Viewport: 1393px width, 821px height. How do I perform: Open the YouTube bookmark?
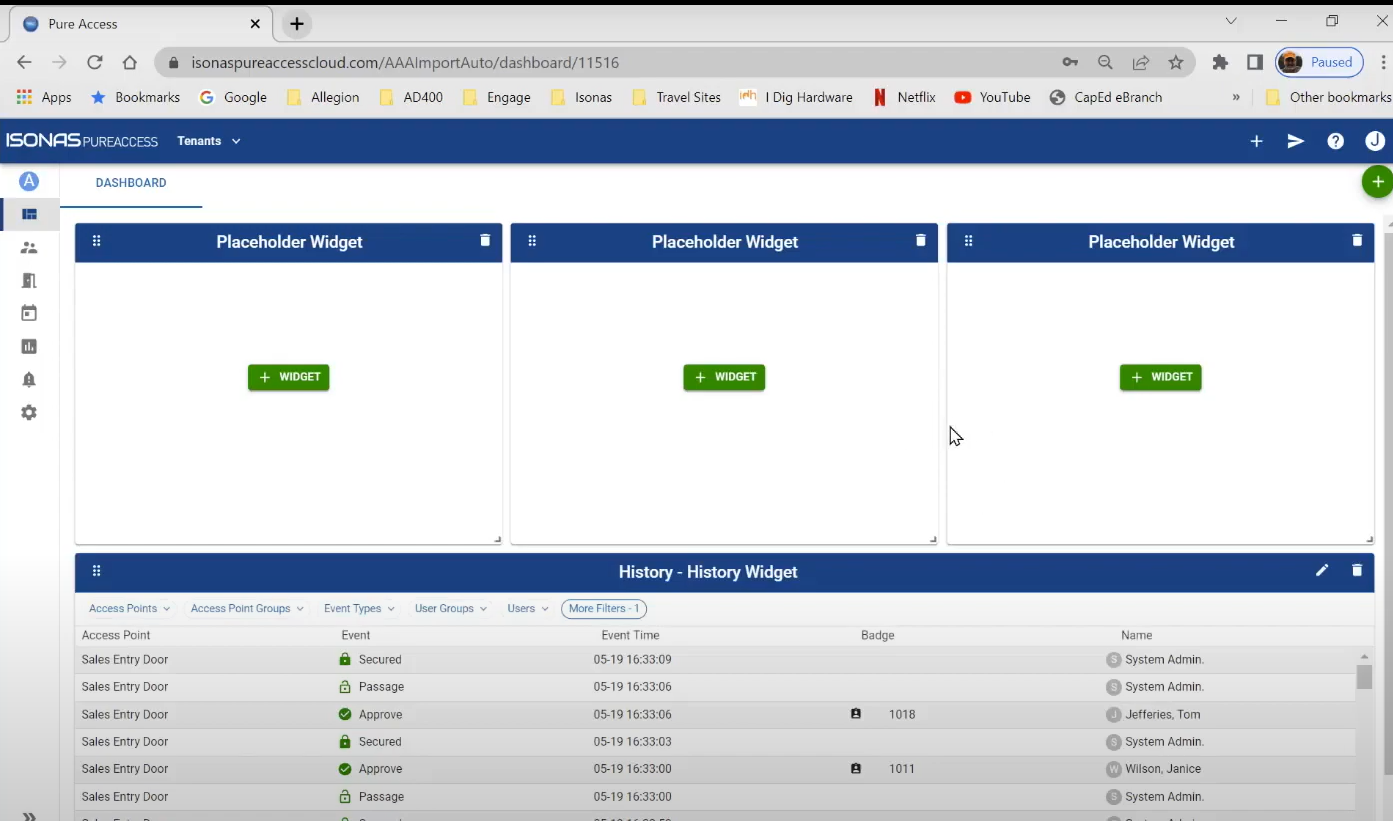coord(993,97)
